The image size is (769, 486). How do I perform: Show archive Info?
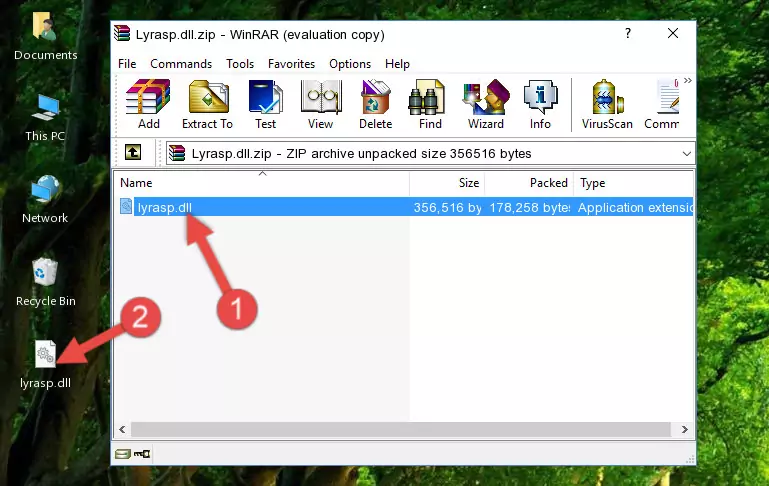pos(540,104)
